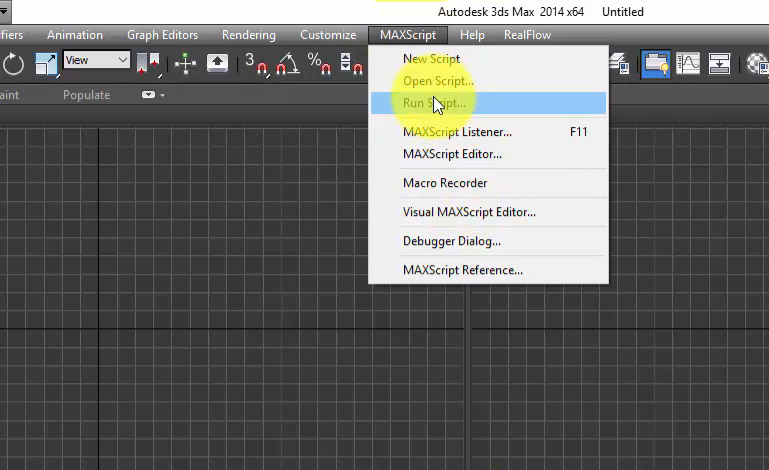Choose Open Script... entry
This screenshot has width=769, height=470.
pyautogui.click(x=488, y=81)
